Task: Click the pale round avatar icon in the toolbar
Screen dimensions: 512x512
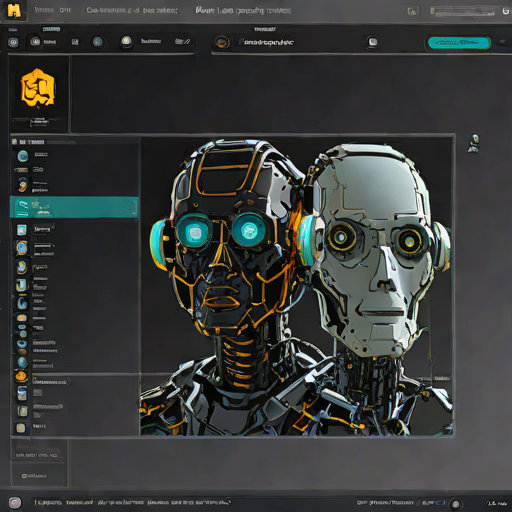Action: (x=126, y=41)
